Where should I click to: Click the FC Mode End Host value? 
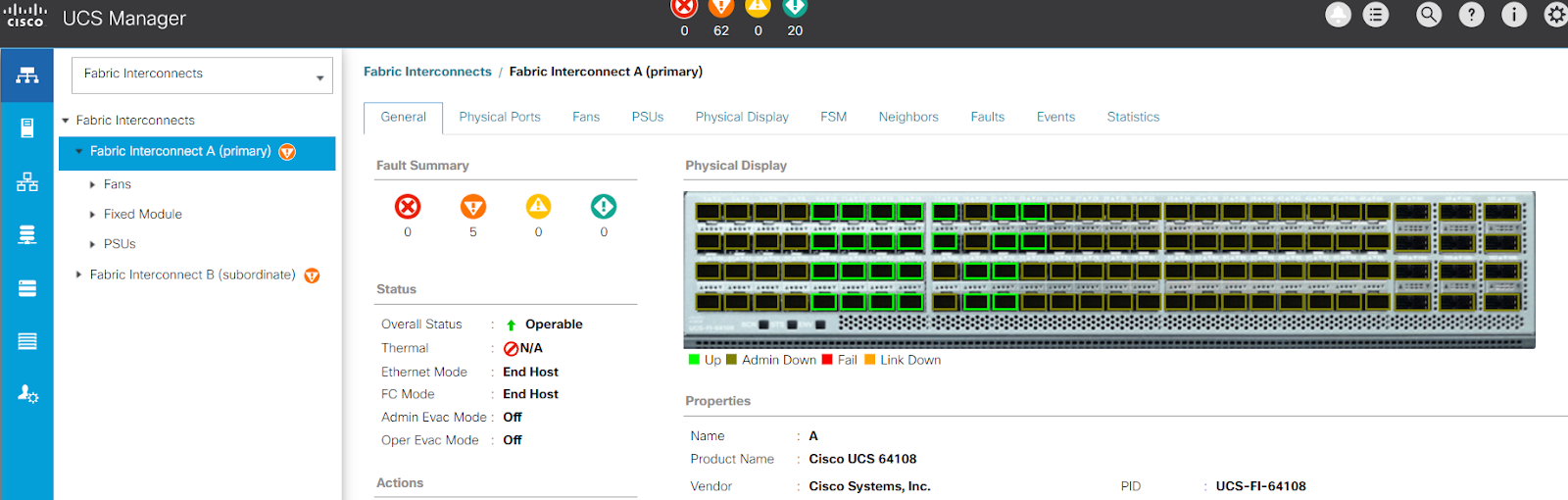click(x=530, y=394)
